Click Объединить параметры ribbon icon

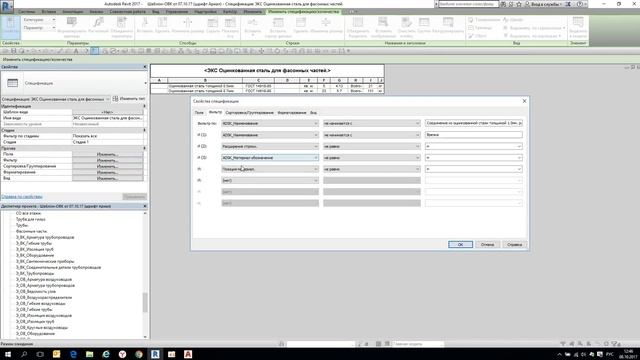tap(122, 27)
